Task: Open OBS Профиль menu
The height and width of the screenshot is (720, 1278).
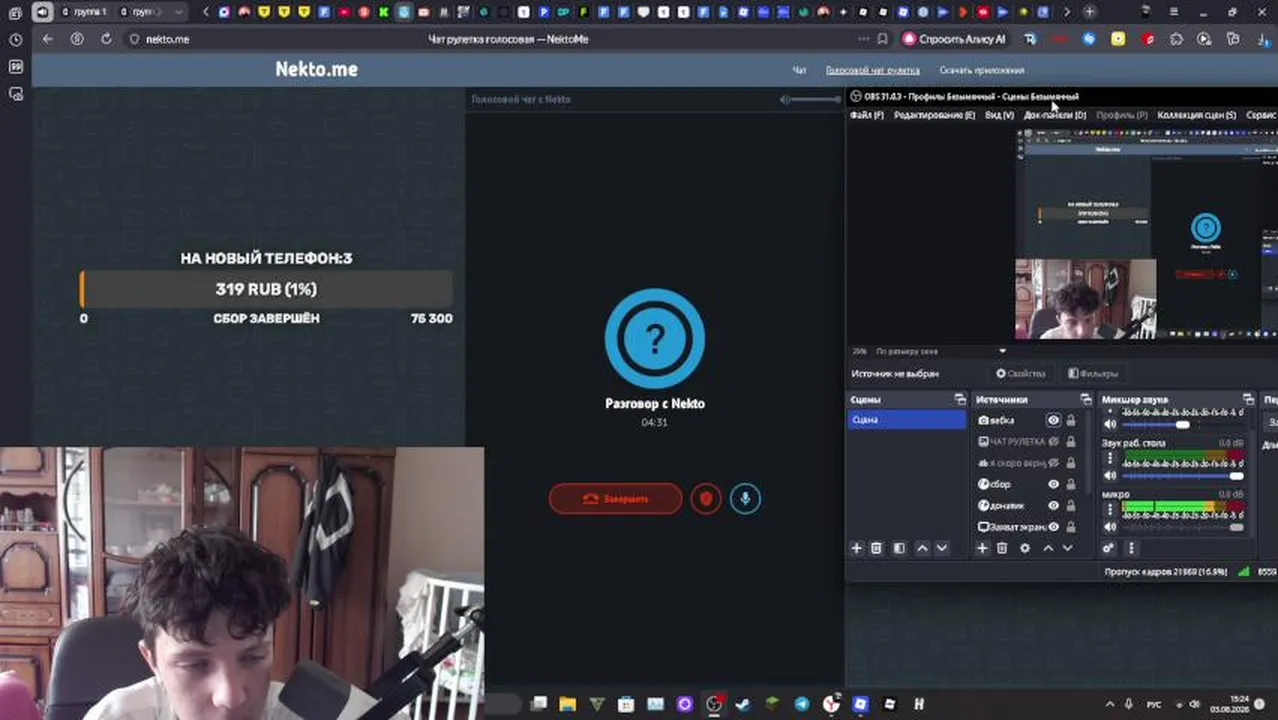Action: coord(1121,115)
